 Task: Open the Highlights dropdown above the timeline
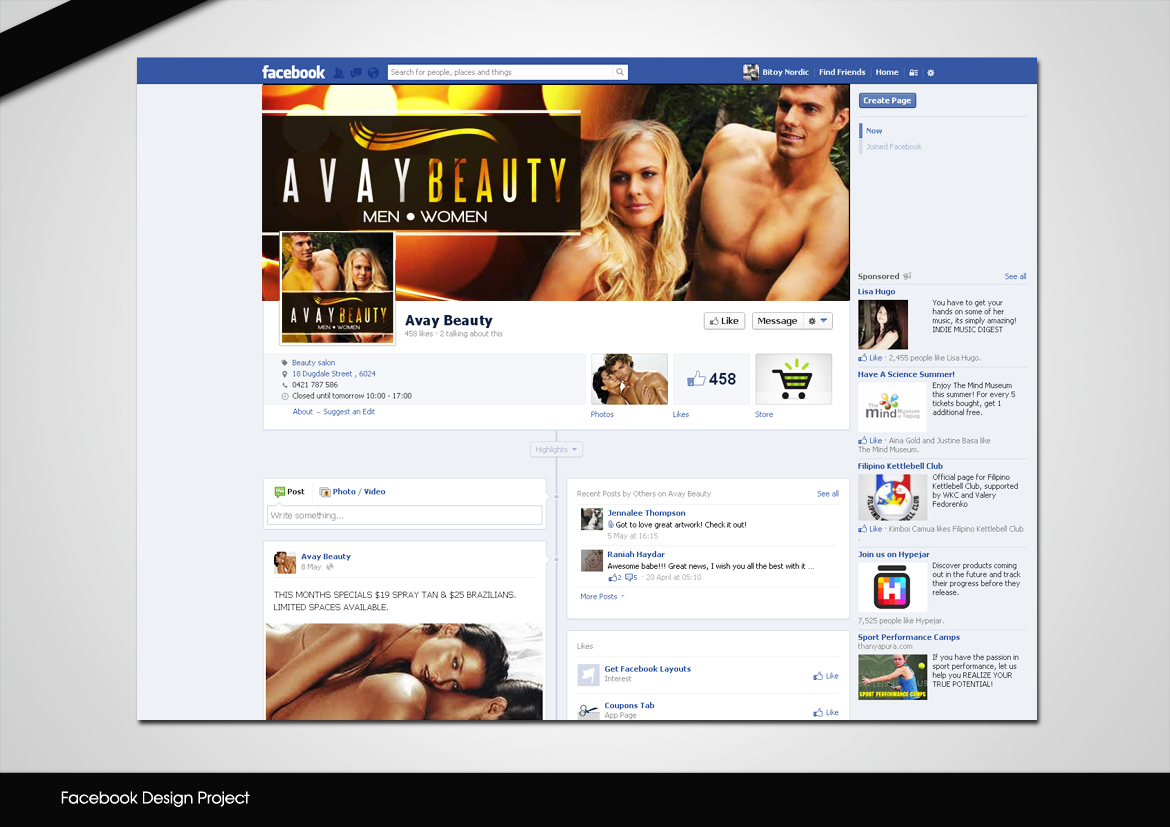tap(555, 449)
